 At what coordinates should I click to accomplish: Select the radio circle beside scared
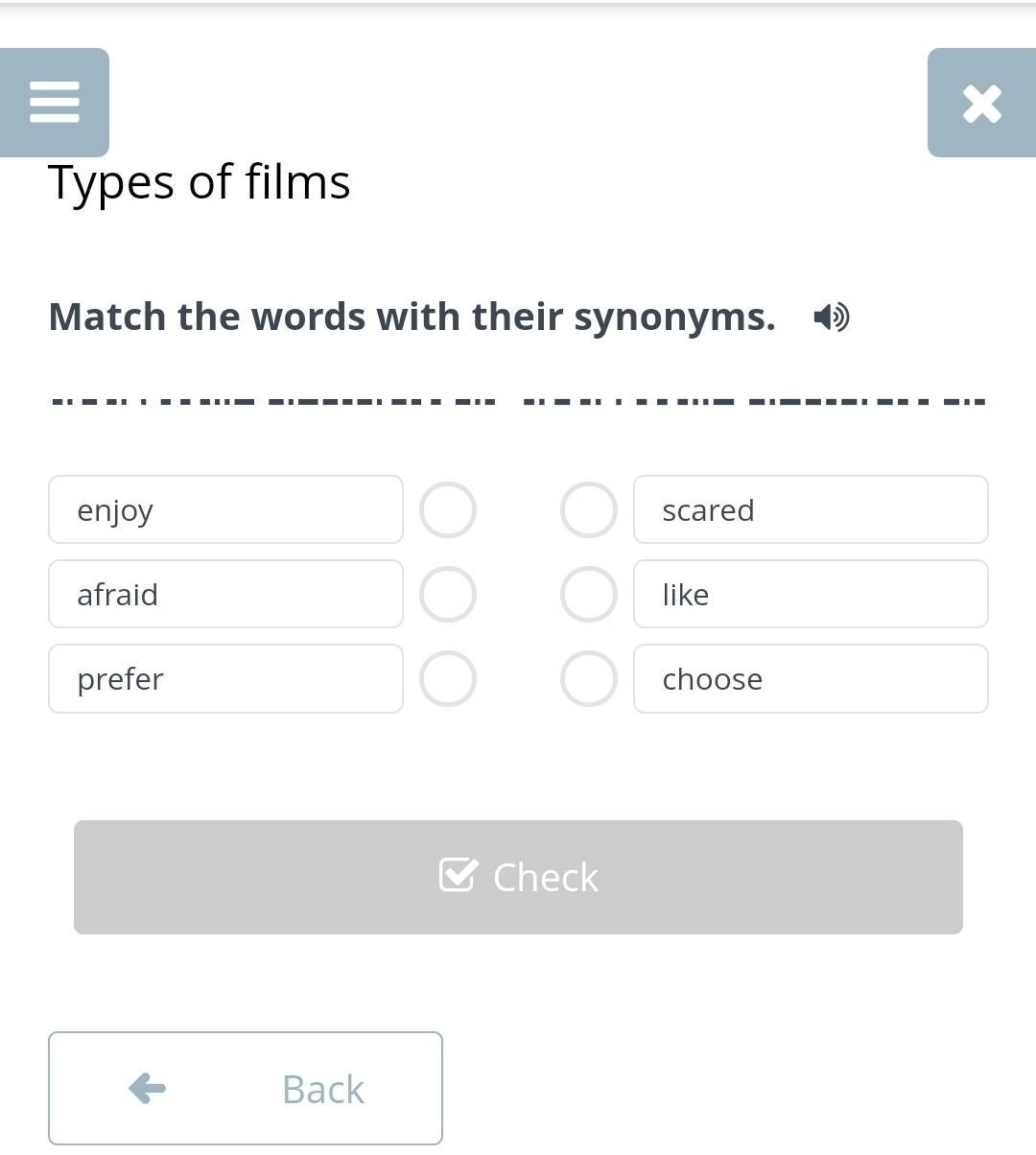588,509
